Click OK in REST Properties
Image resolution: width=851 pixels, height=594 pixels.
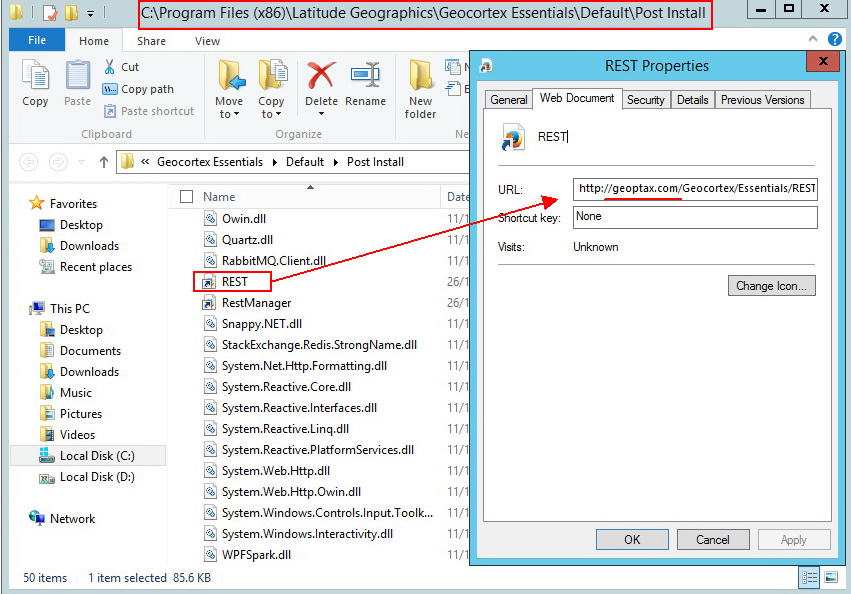pos(632,540)
